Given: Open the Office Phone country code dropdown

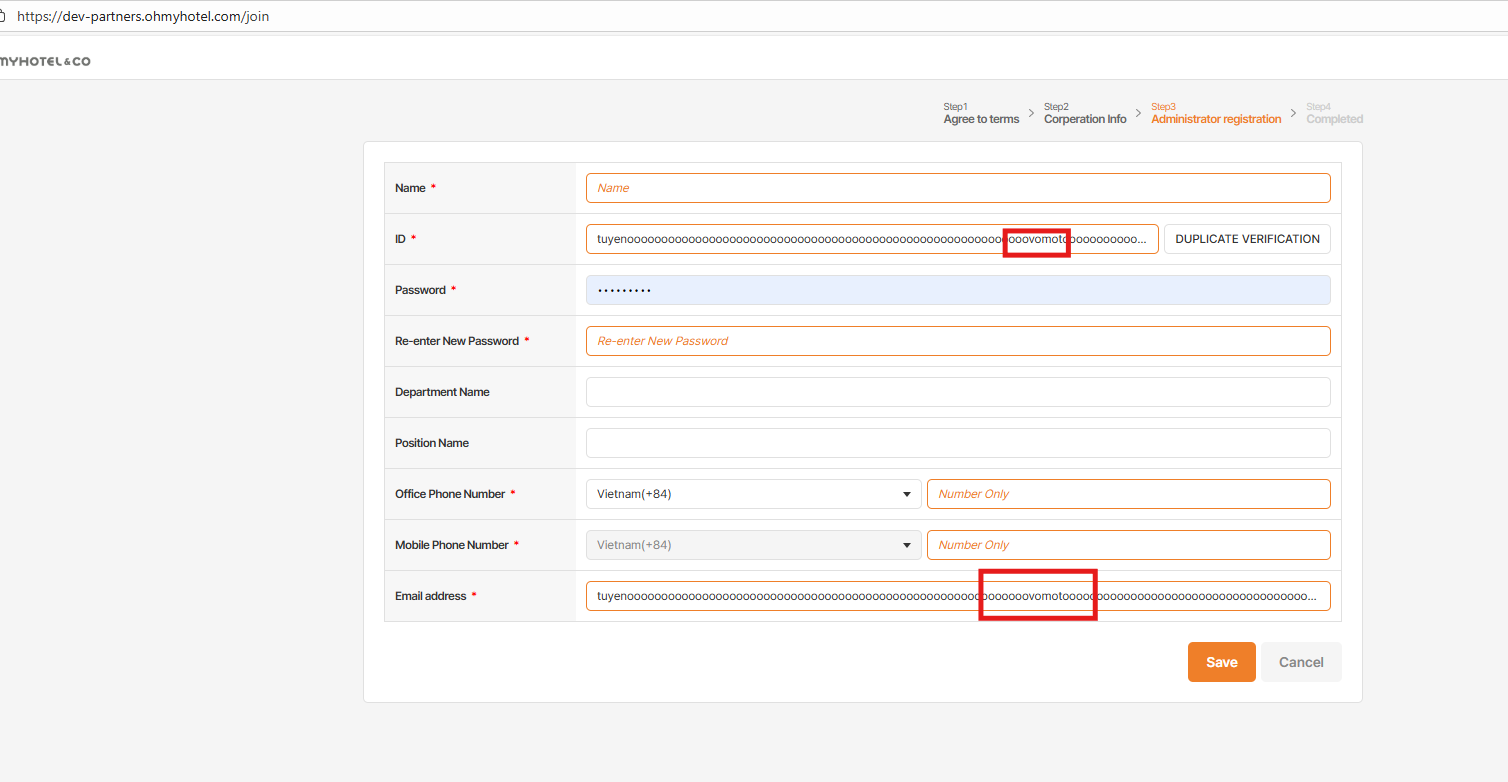Looking at the screenshot, I should [753, 494].
